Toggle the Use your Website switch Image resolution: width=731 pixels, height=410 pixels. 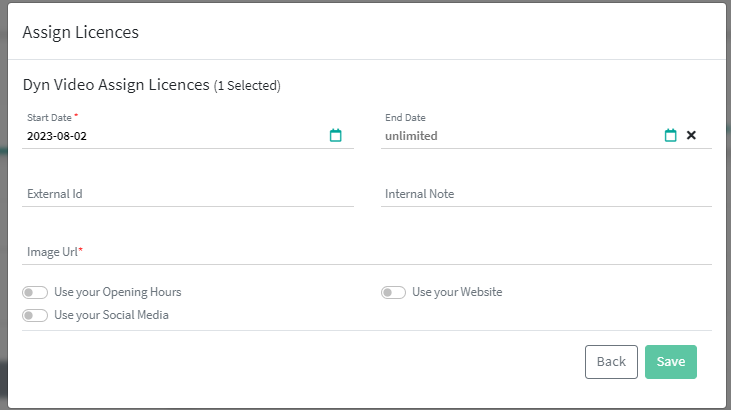tap(393, 292)
